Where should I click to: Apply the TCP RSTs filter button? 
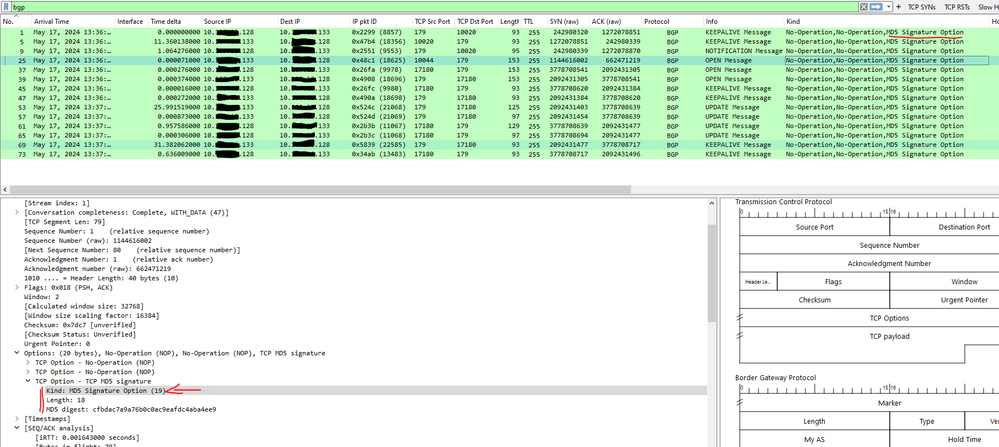957,6
